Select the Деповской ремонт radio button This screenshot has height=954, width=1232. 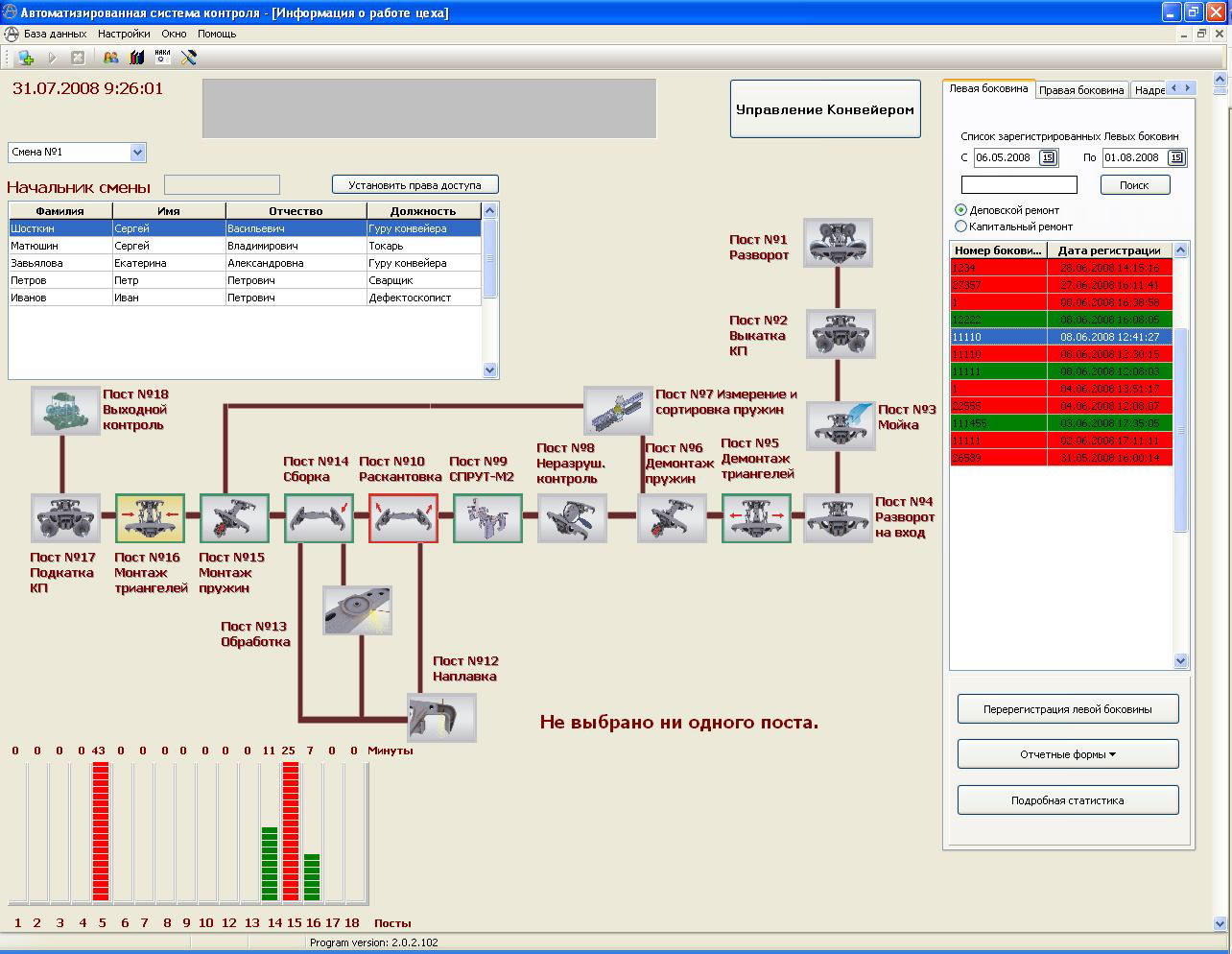coord(960,210)
